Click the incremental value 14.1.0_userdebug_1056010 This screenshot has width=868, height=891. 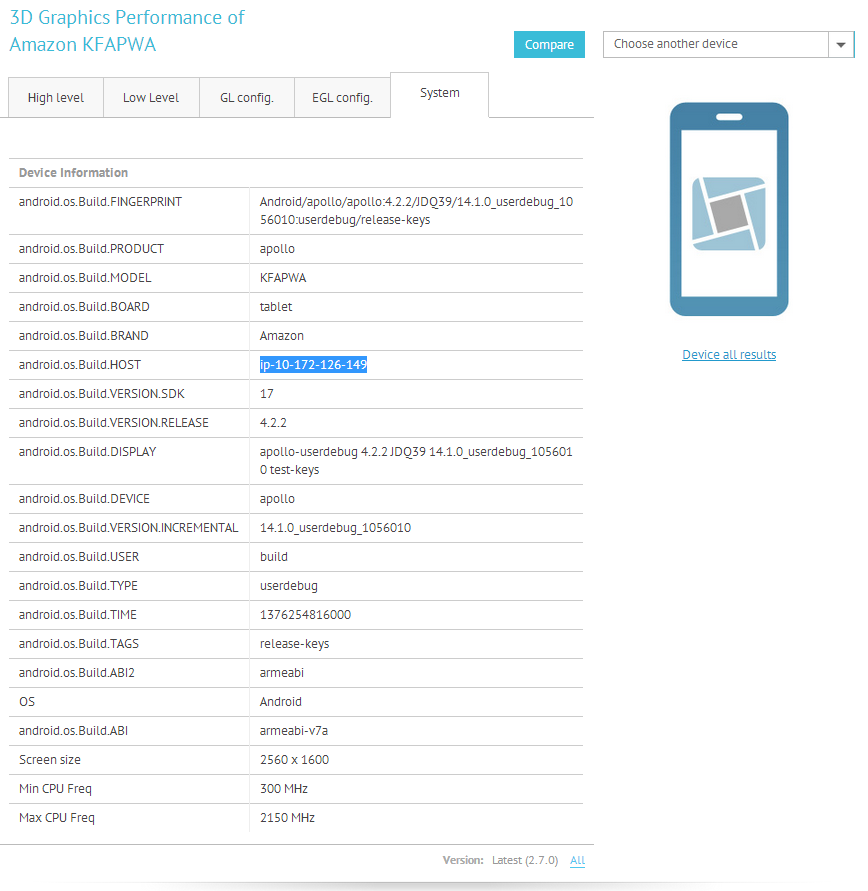(x=335, y=528)
